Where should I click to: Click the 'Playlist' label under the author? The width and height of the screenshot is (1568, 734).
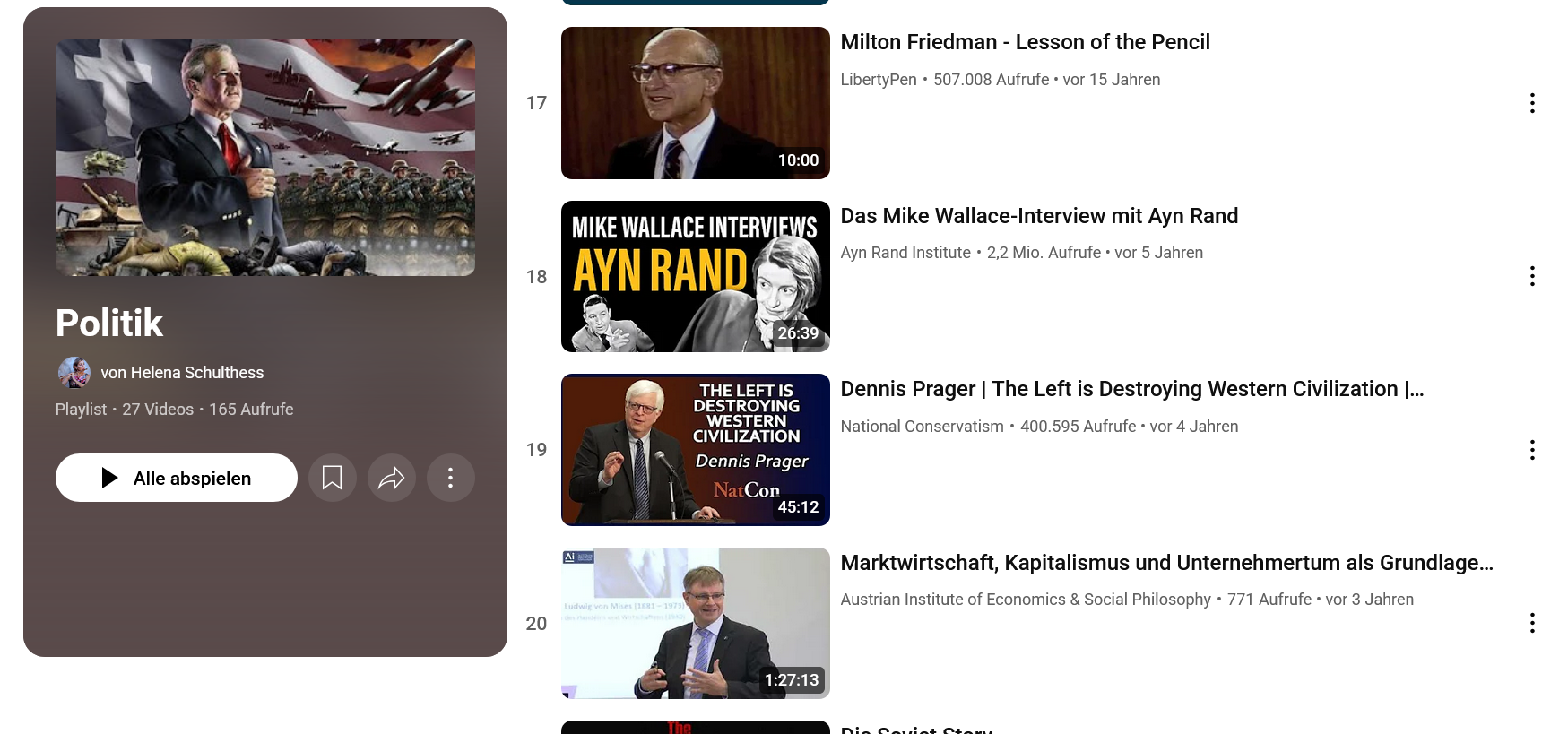click(81, 410)
